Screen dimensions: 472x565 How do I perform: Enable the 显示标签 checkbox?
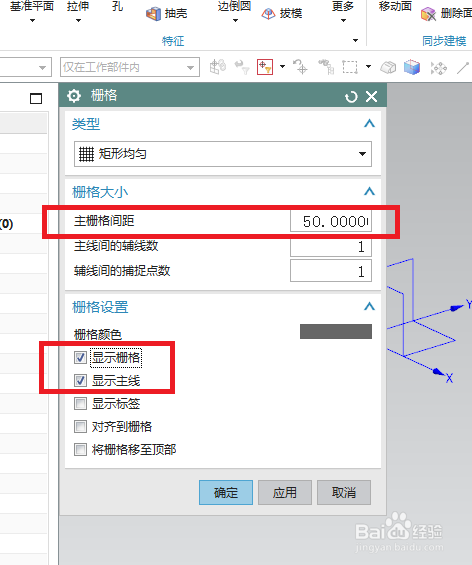(x=80, y=404)
